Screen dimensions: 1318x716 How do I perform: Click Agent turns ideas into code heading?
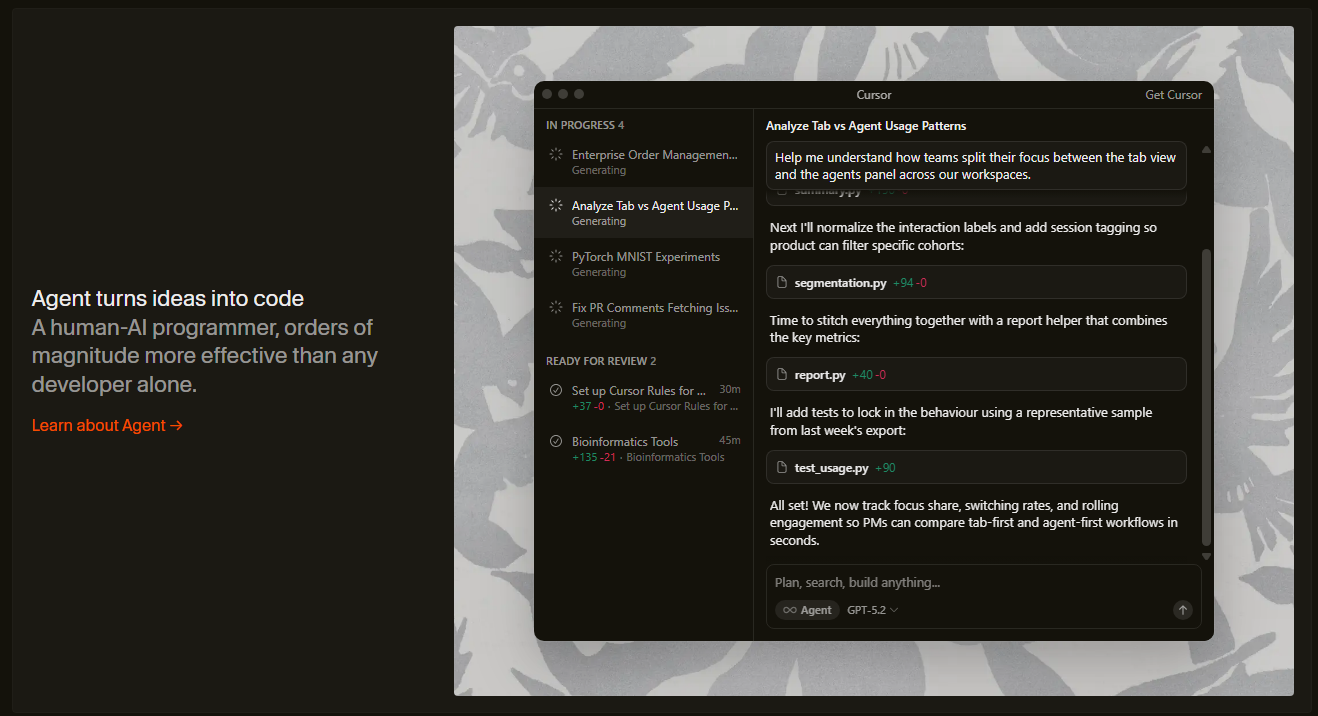168,298
